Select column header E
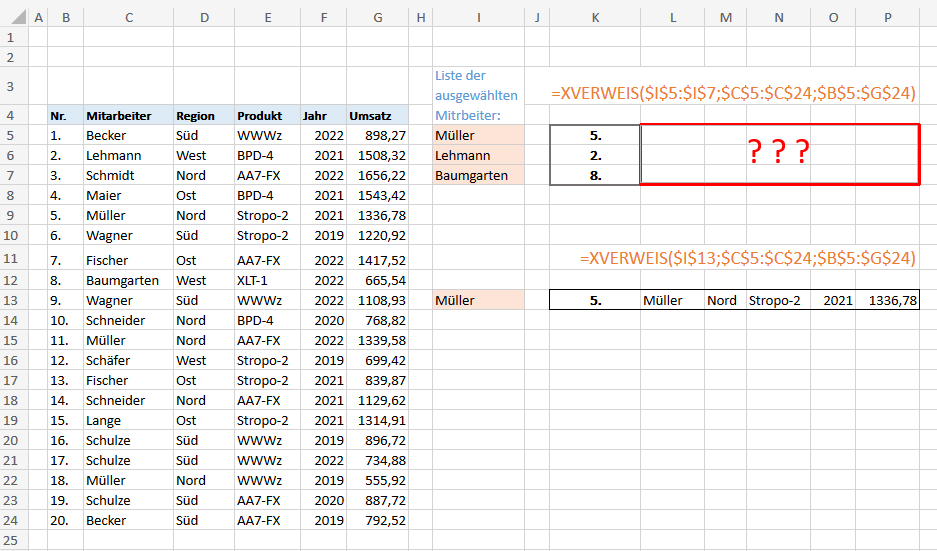Image resolution: width=937 pixels, height=551 pixels. [268, 17]
